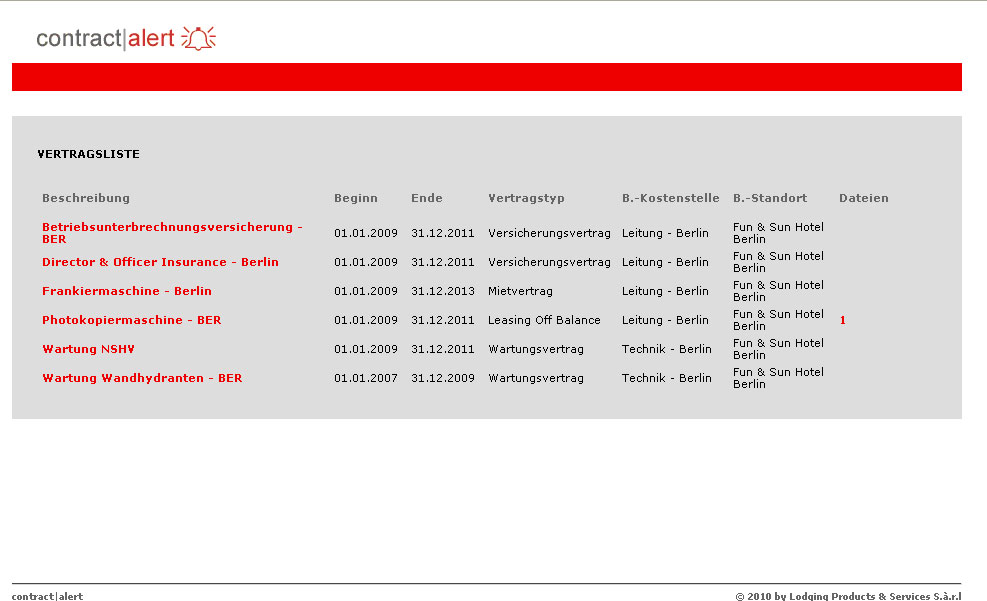Click the Dateien column header
Screen dimensions: 987x601
[863, 198]
